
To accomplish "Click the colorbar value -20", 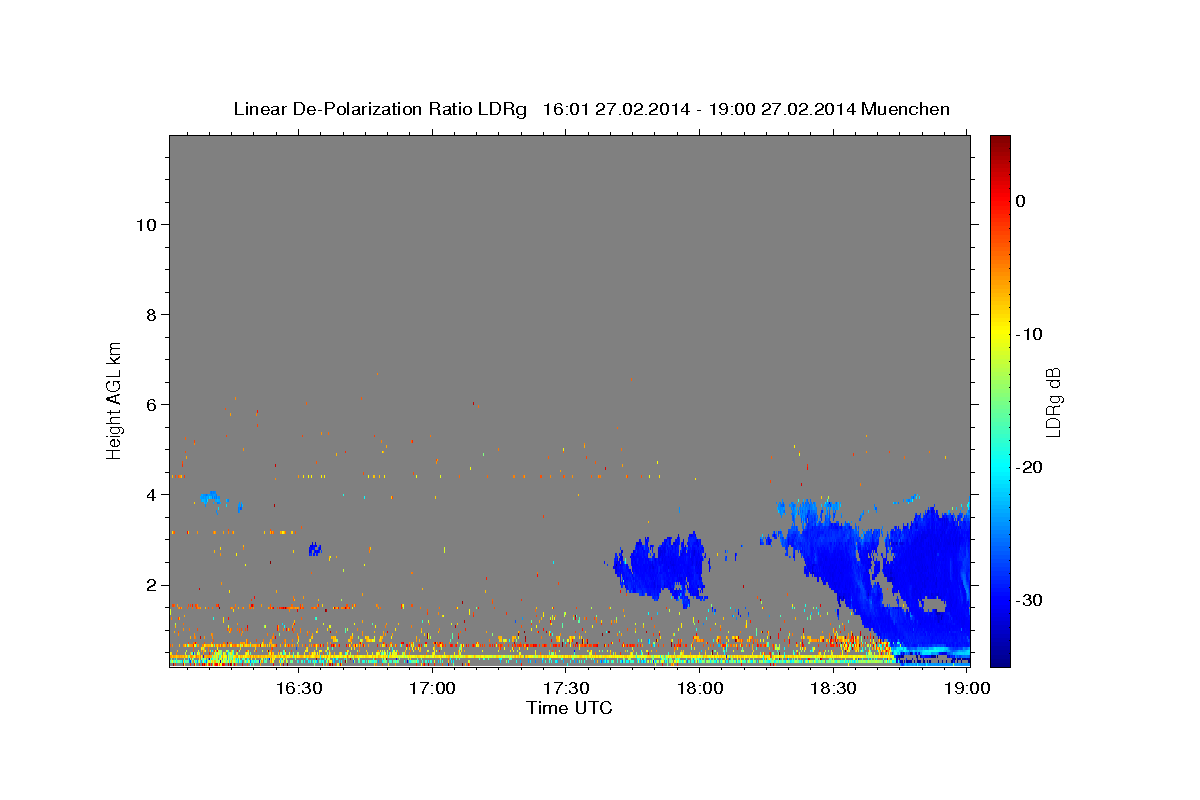I will pyautogui.click(x=1029, y=467).
